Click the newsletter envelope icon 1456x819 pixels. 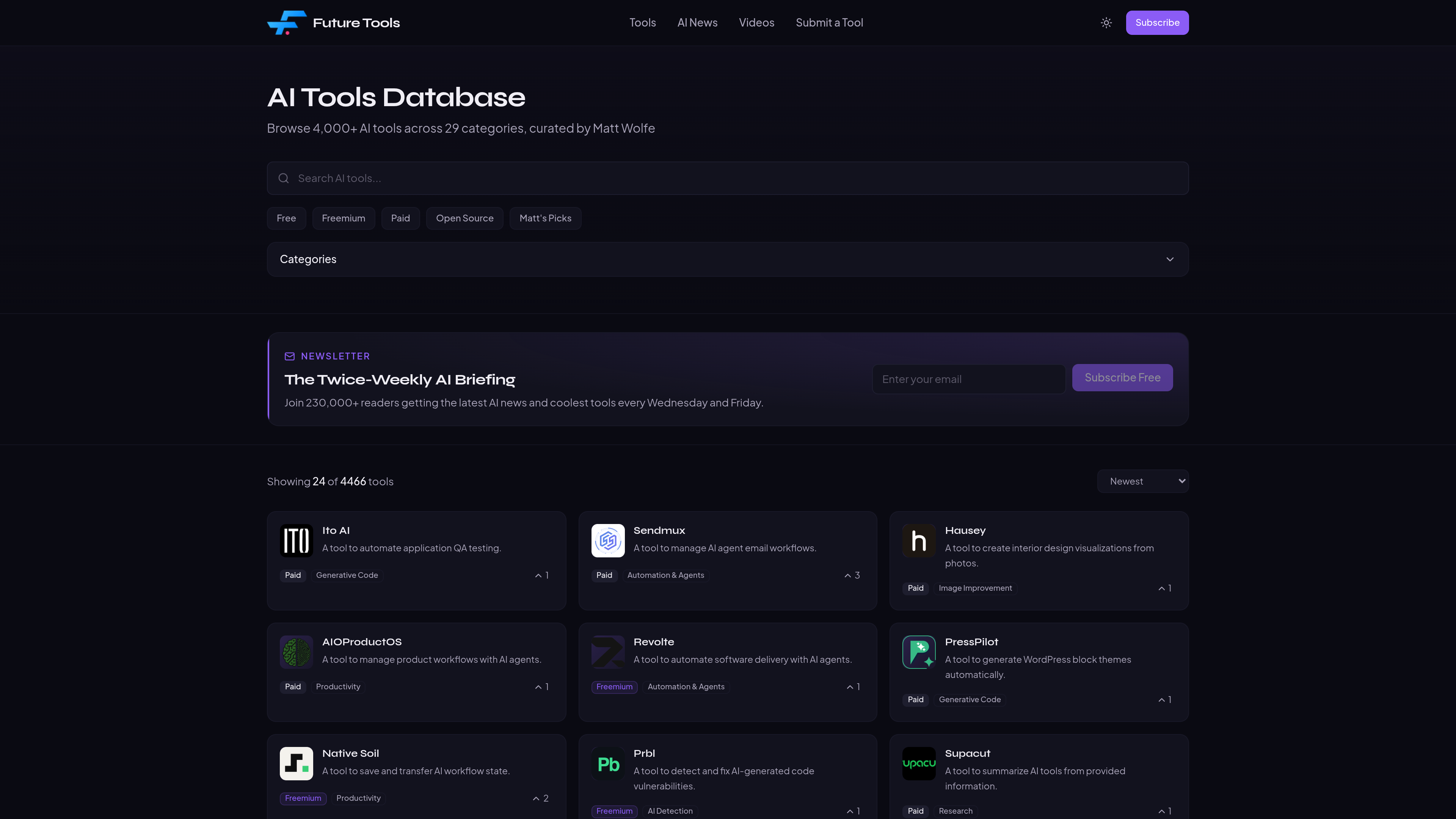click(289, 356)
